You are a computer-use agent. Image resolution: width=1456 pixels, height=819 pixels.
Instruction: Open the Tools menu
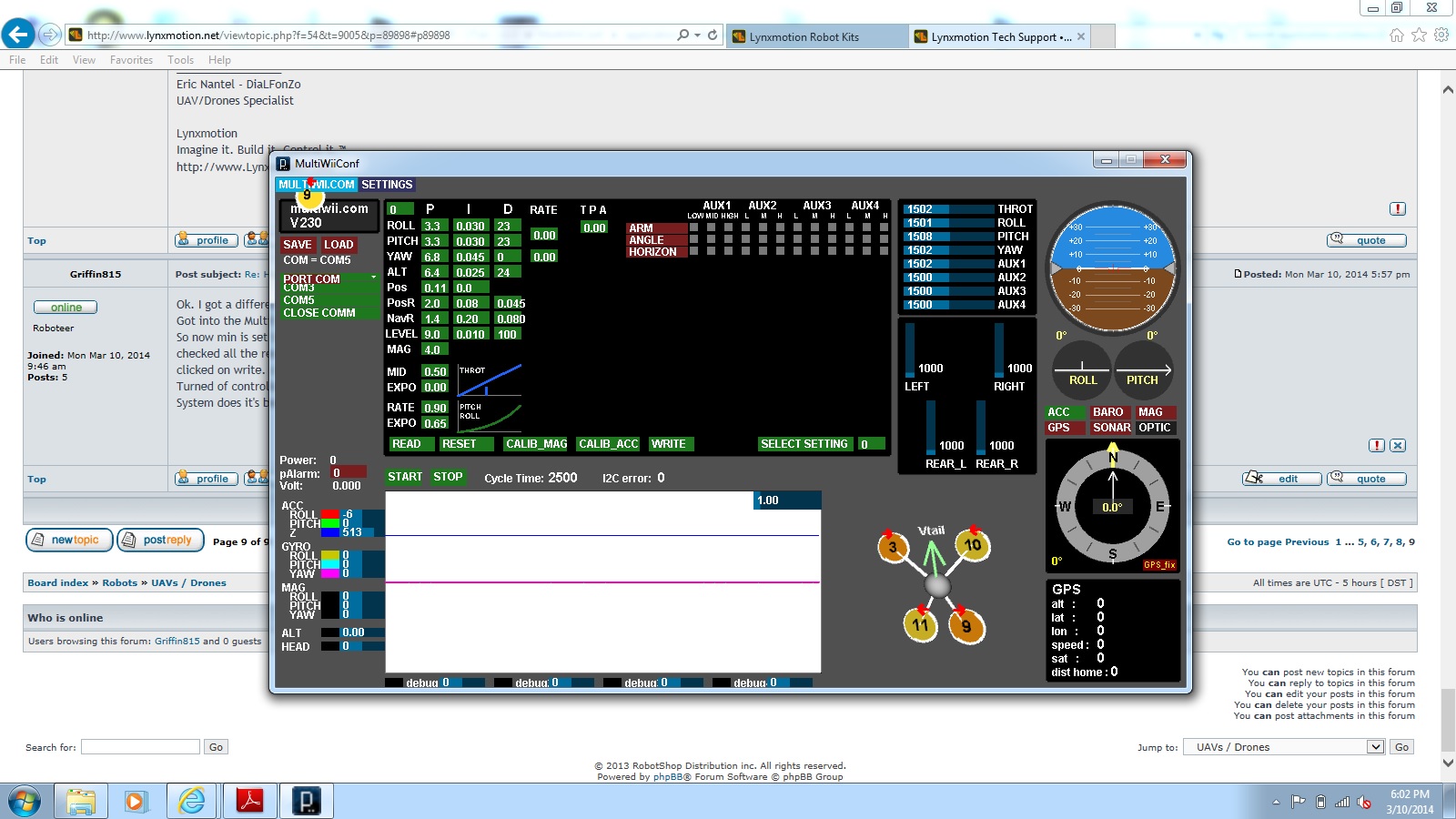point(180,60)
